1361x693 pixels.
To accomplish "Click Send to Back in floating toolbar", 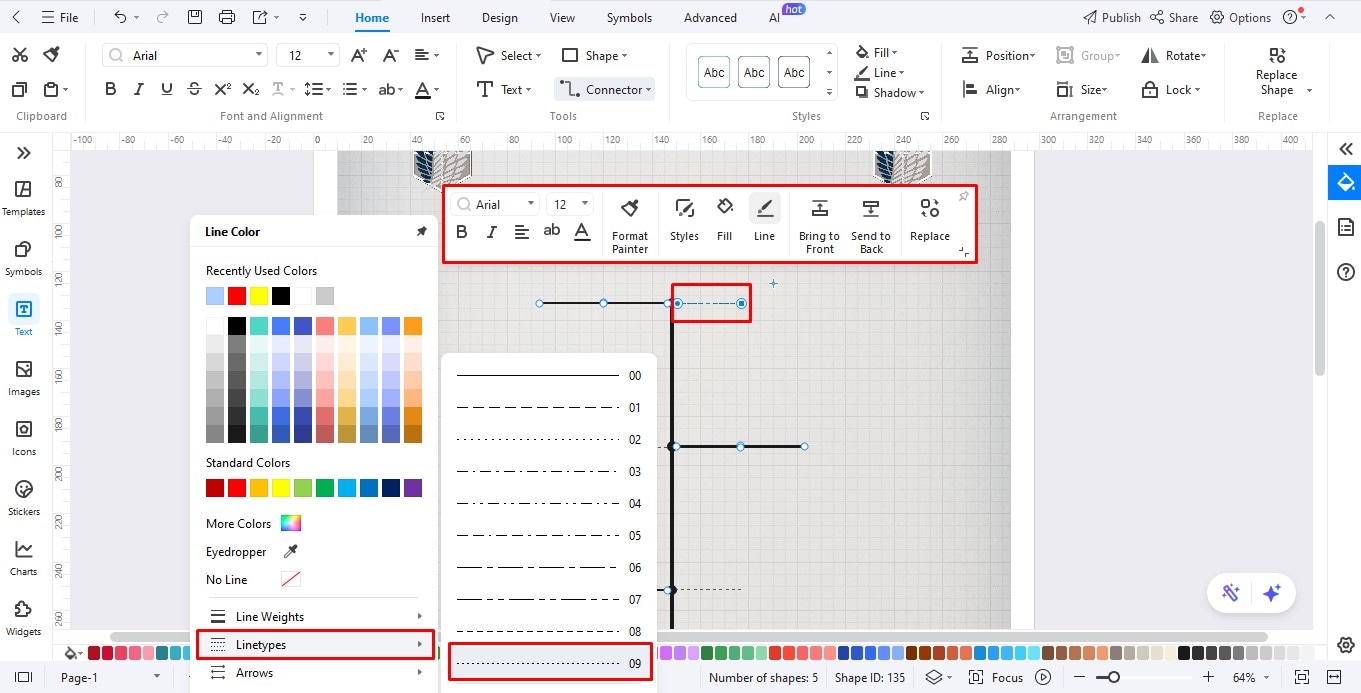I will point(871,224).
